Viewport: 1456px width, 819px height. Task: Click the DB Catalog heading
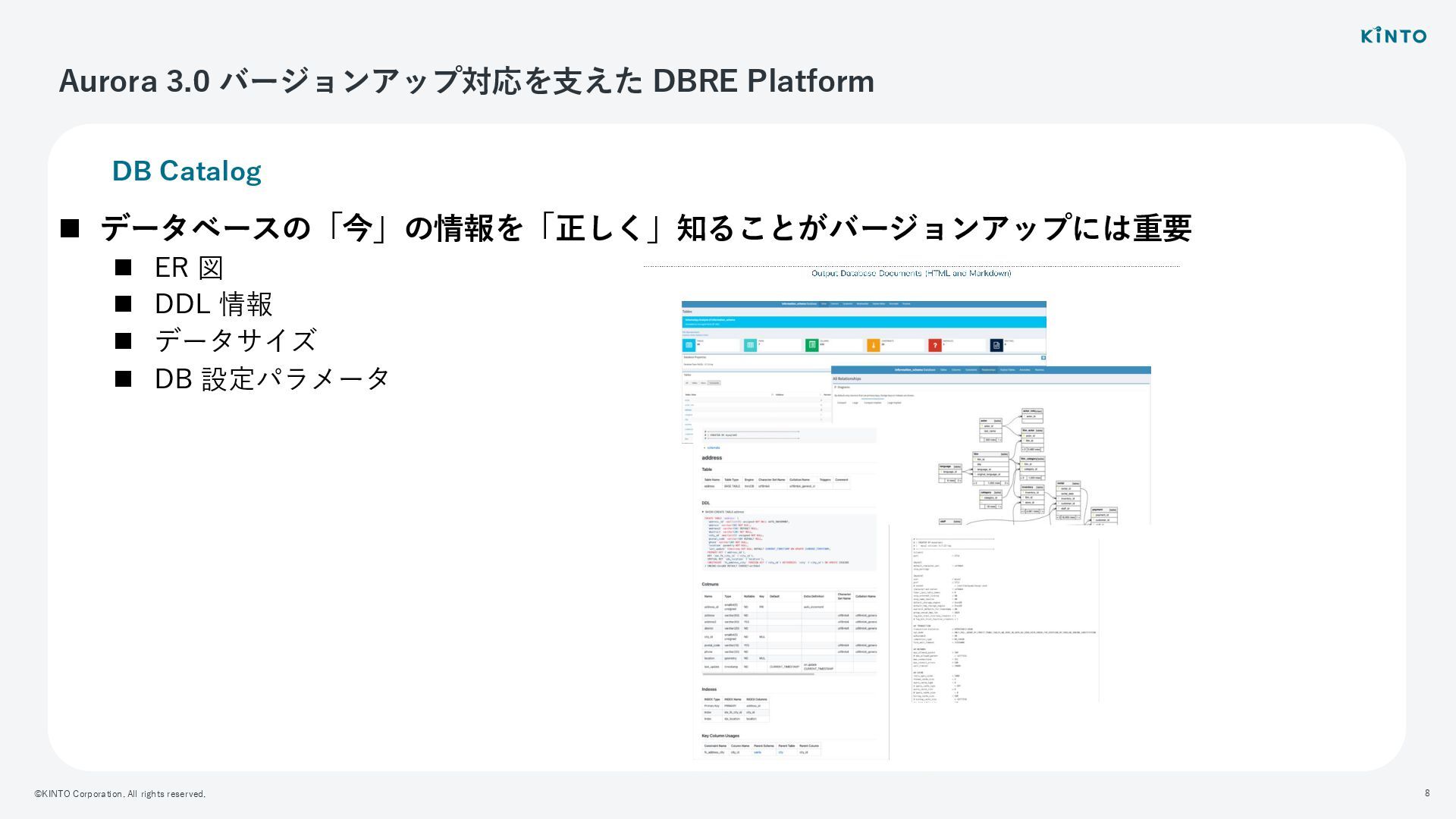(187, 171)
